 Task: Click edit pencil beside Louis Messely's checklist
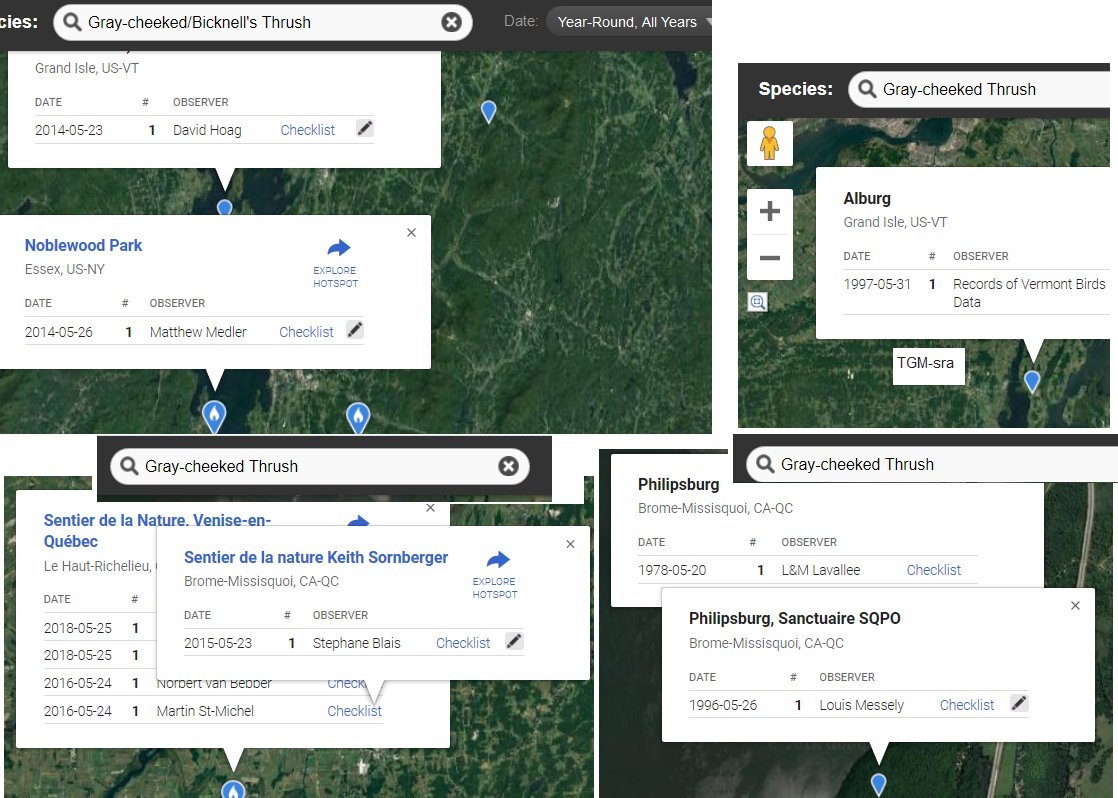click(1018, 703)
